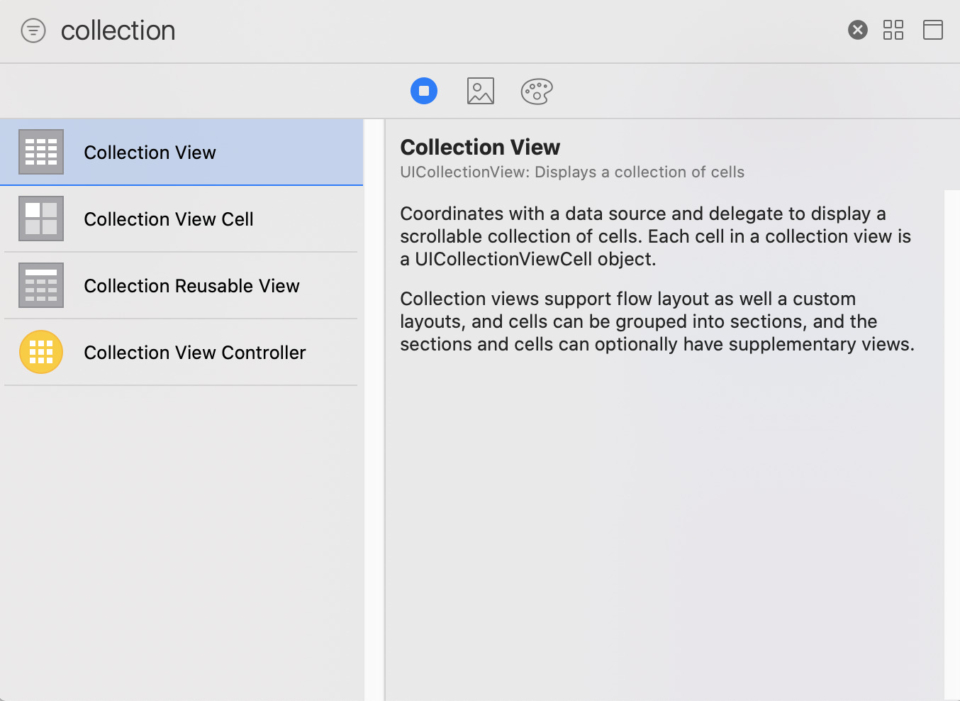
Task: Toggle the details panel visibility control
Action: coord(933,29)
